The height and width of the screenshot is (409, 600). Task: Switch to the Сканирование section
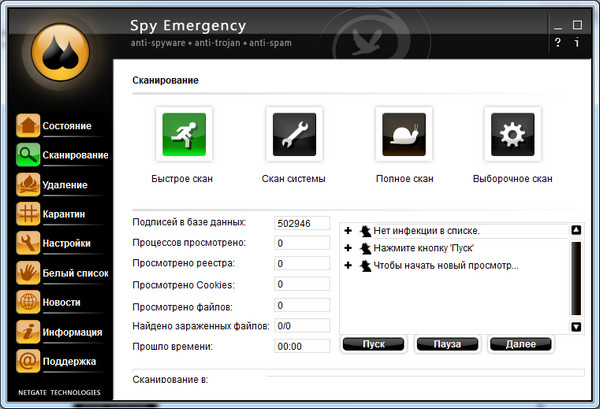point(74,155)
